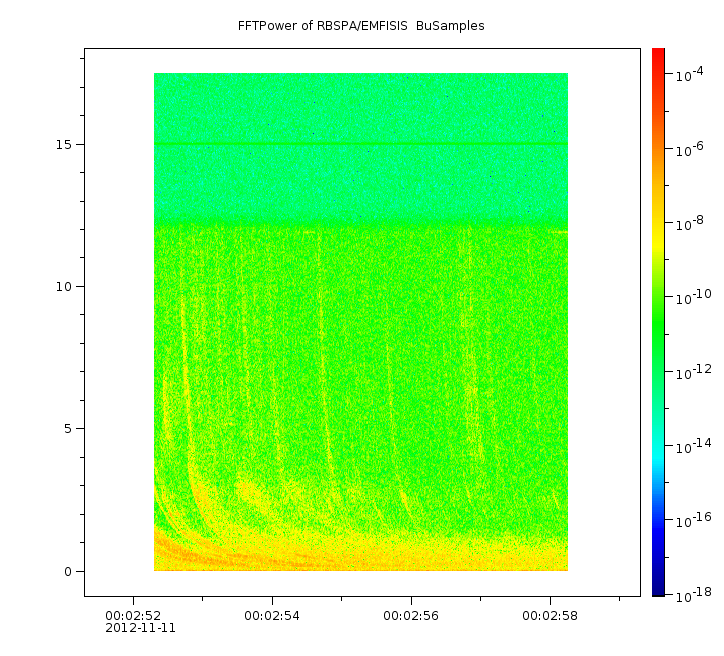
Task: Click the y-axis label 5
Action: (x=68, y=429)
